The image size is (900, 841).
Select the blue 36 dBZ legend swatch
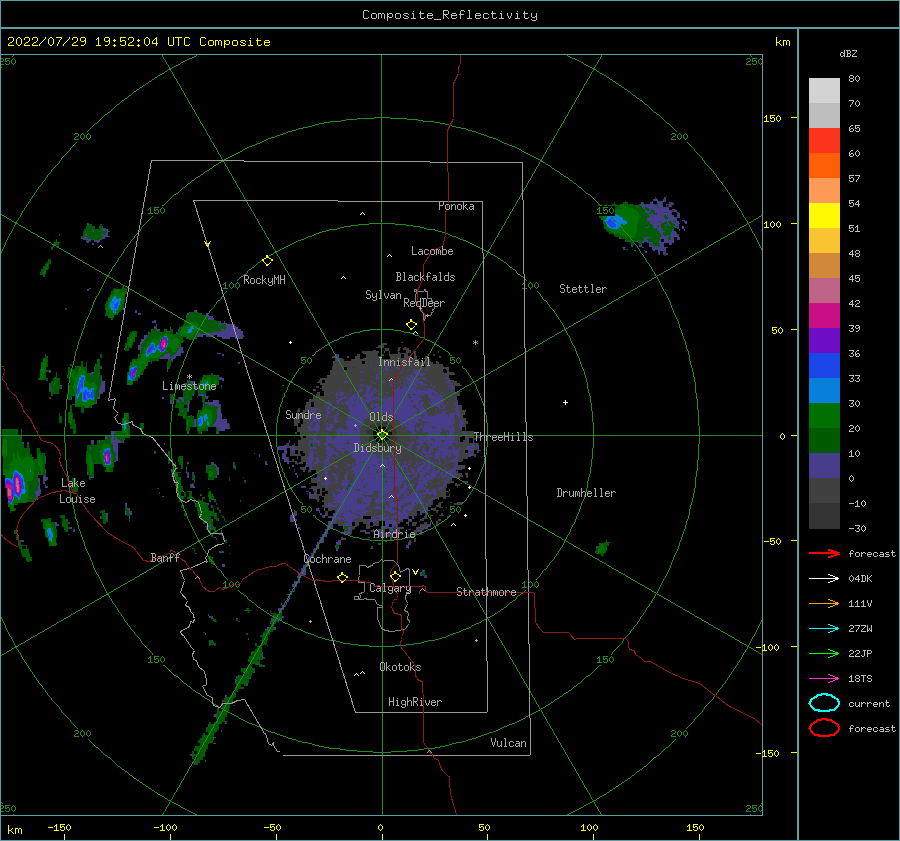coord(824,365)
